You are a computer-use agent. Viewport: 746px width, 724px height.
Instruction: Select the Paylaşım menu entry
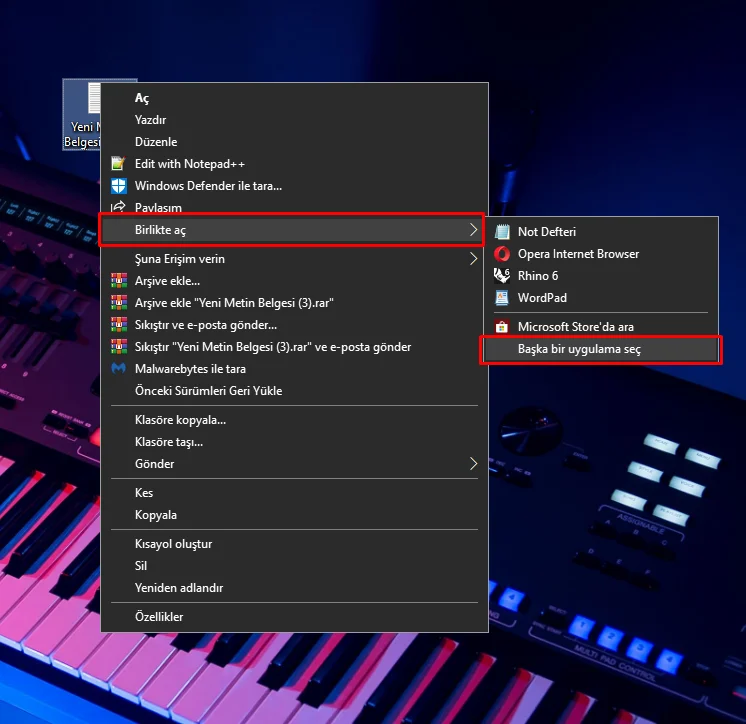pyautogui.click(x=294, y=207)
